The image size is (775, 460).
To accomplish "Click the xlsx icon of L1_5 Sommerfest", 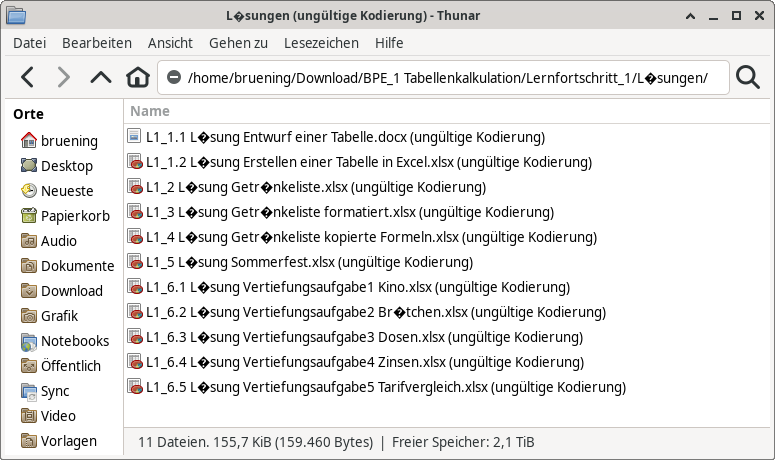I will pyautogui.click(x=135, y=262).
